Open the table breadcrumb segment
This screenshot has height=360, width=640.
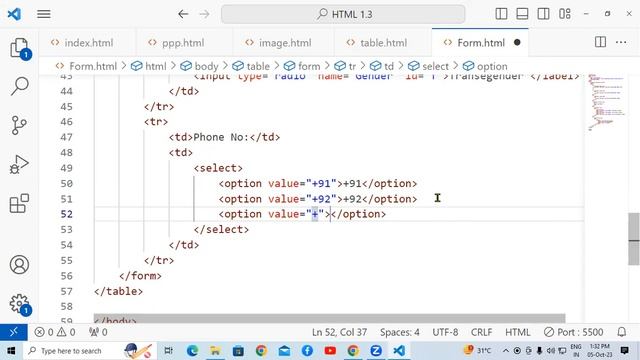pyautogui.click(x=251, y=66)
